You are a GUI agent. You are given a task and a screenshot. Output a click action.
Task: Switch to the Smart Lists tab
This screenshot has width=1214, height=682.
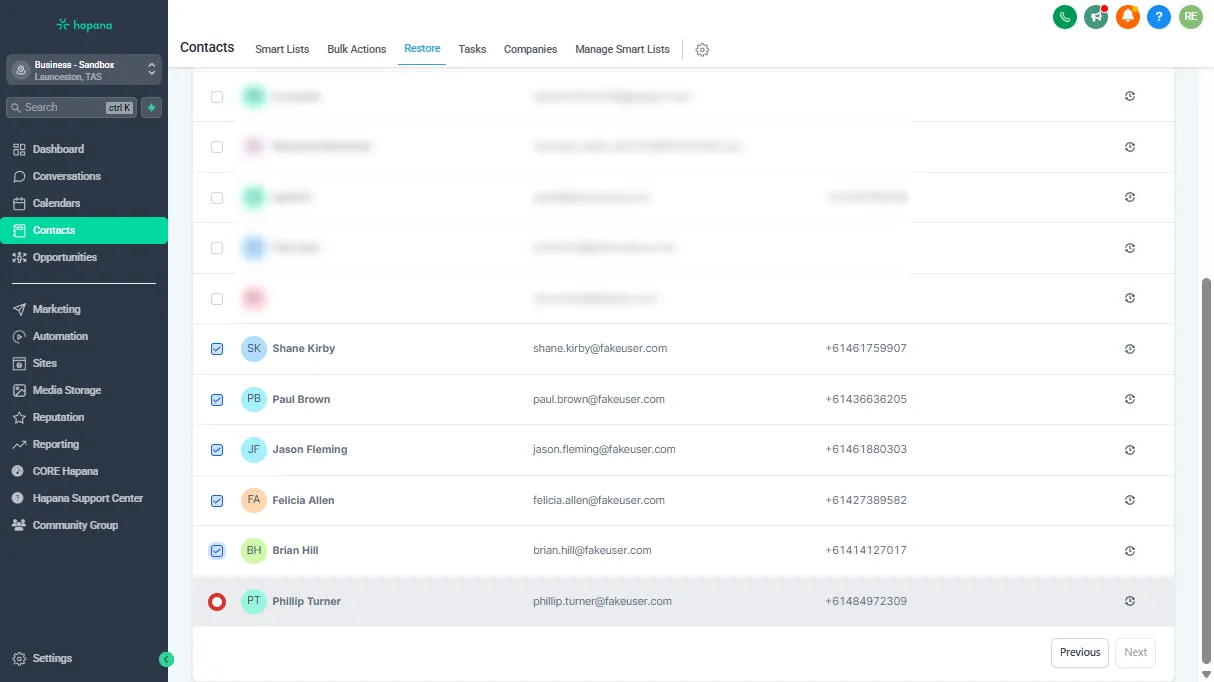[x=282, y=49]
